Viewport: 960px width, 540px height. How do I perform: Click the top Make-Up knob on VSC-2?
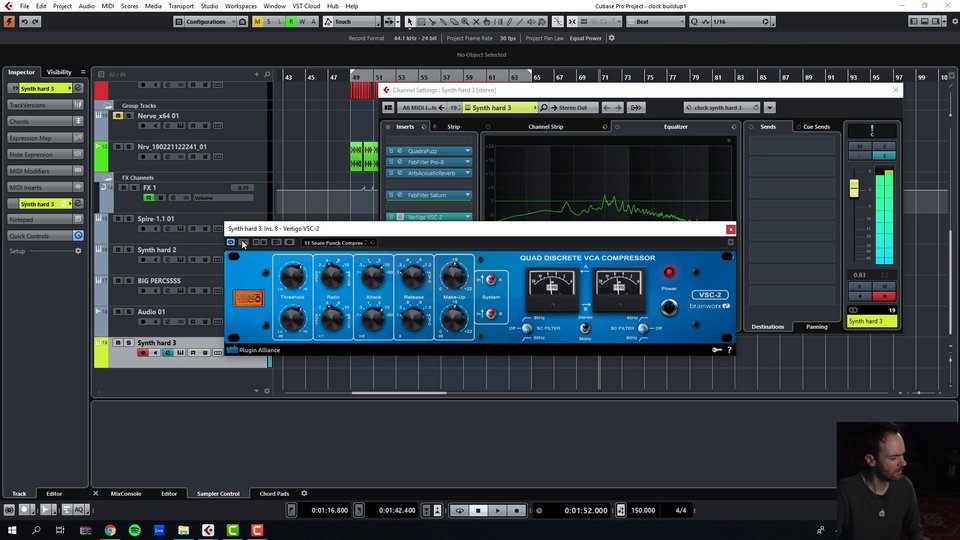click(454, 277)
